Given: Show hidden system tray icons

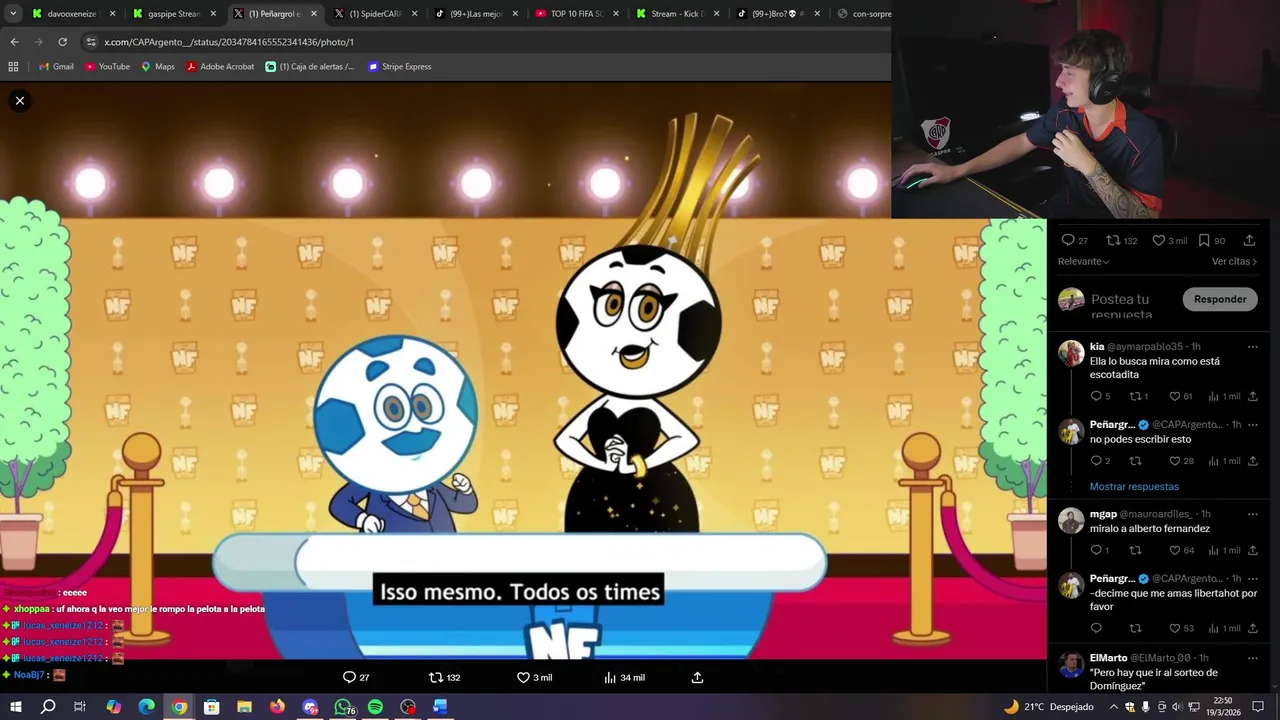Looking at the screenshot, I should (1114, 707).
